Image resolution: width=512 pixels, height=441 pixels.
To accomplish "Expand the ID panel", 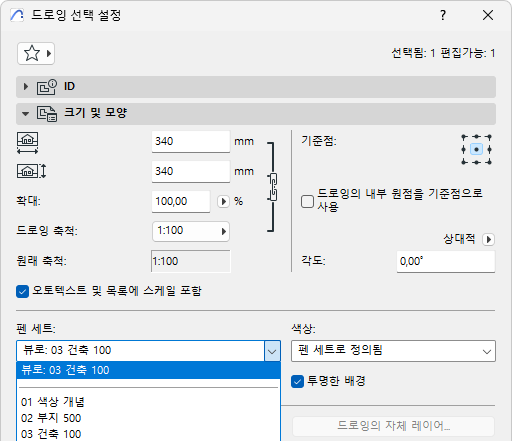I will [26, 87].
